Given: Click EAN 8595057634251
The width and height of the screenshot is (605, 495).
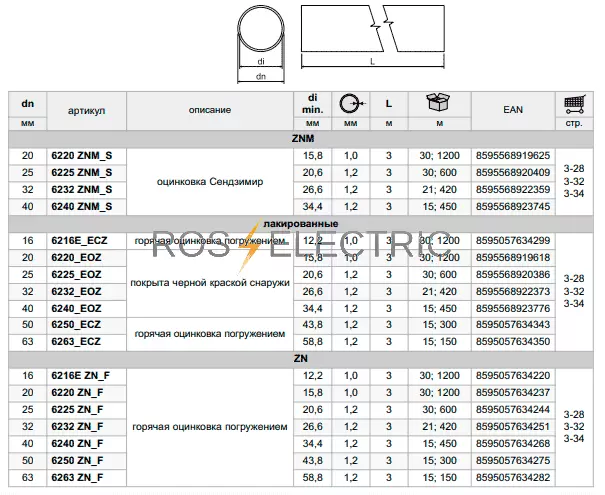Looking at the screenshot, I should 513,426.
